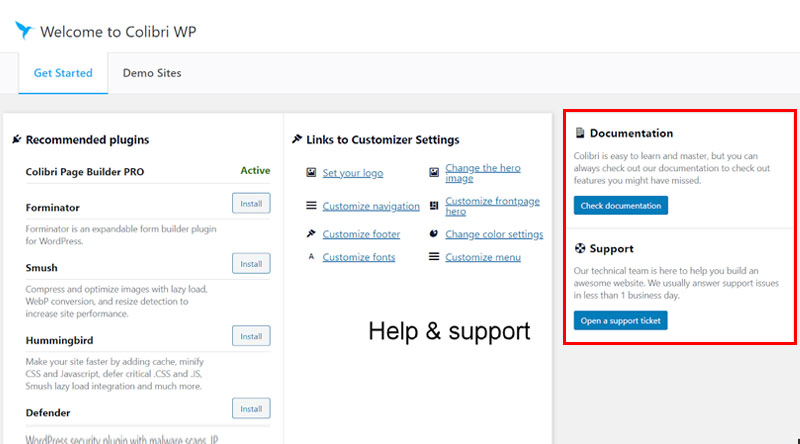Click the layout icon beside Customize frontpage hero
This screenshot has height=444, width=800.
pos(434,206)
